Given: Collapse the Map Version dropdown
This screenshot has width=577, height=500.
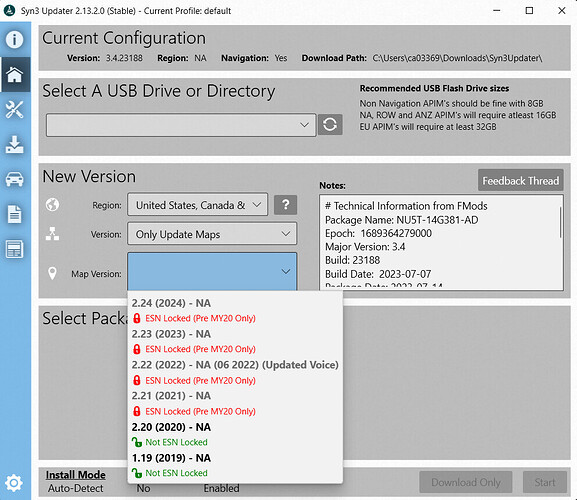Looking at the screenshot, I should (x=212, y=272).
